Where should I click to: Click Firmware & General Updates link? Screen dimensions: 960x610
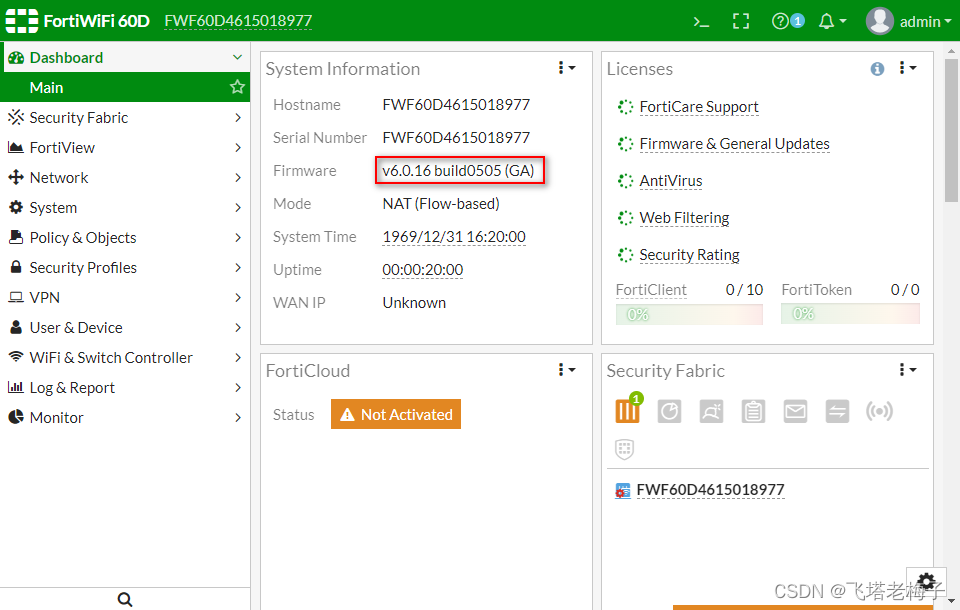(734, 144)
